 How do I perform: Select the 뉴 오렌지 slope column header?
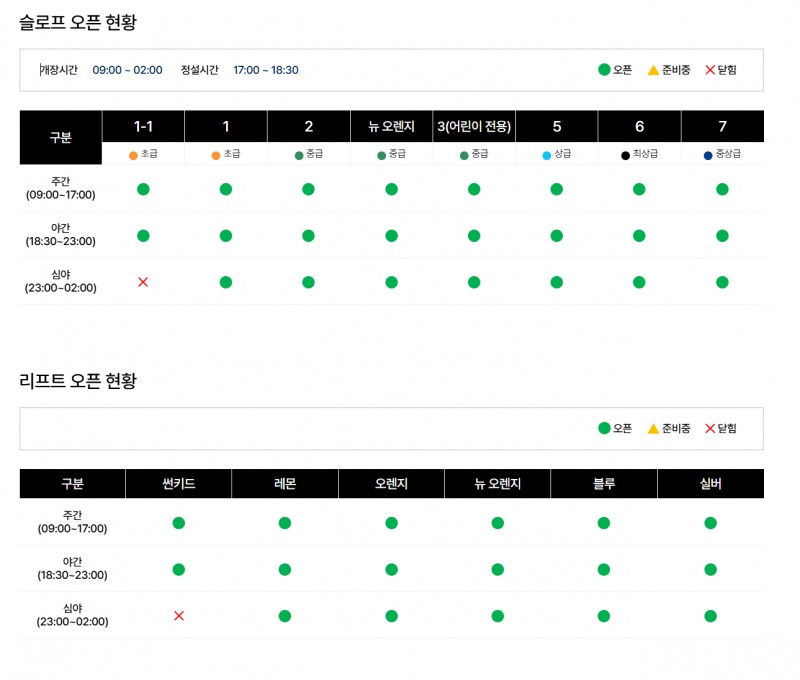tap(391, 126)
